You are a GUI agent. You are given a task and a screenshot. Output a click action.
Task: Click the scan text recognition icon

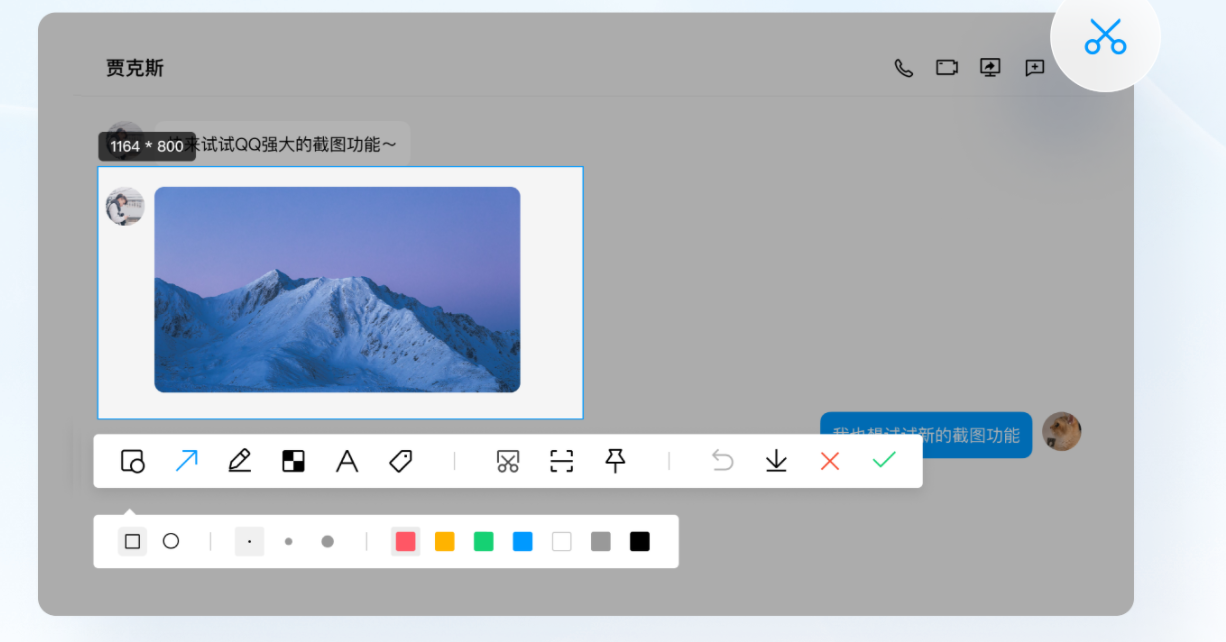coord(562,461)
